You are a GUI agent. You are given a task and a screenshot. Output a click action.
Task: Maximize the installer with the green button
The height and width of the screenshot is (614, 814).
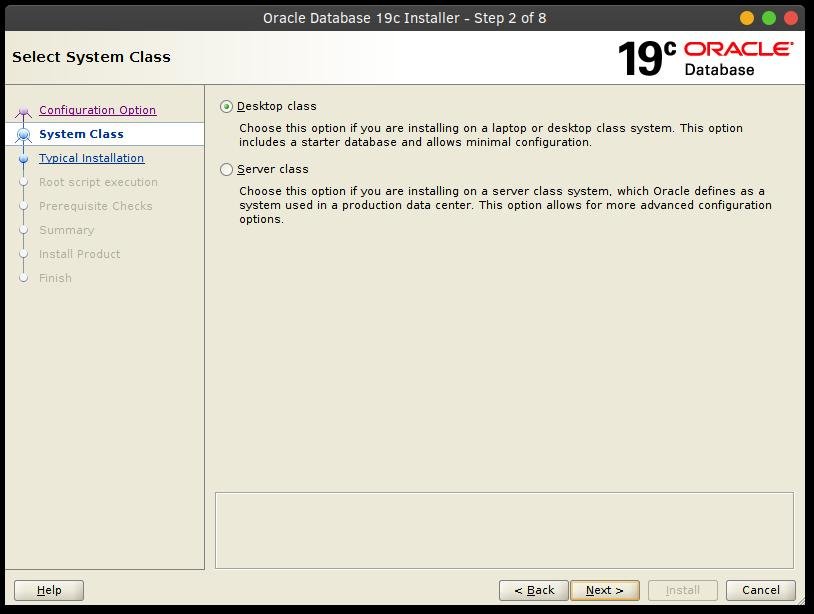(x=769, y=18)
